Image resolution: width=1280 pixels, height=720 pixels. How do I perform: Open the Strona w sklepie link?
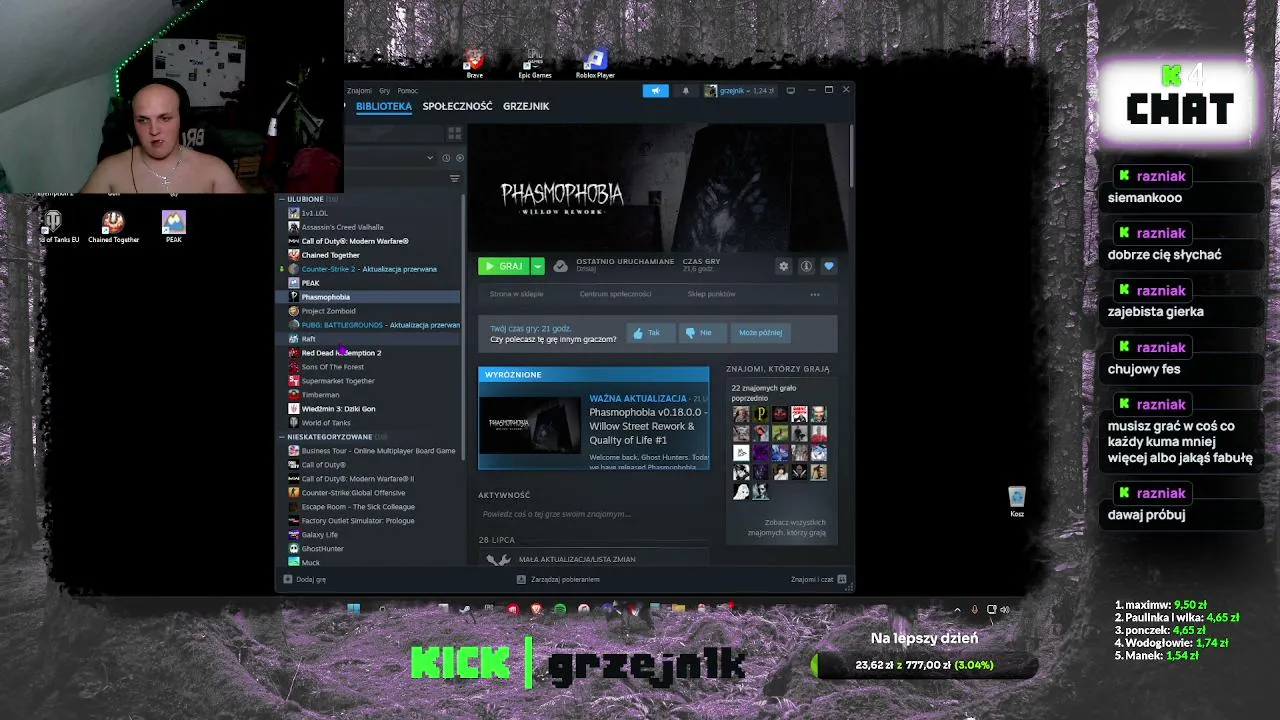[517, 294]
